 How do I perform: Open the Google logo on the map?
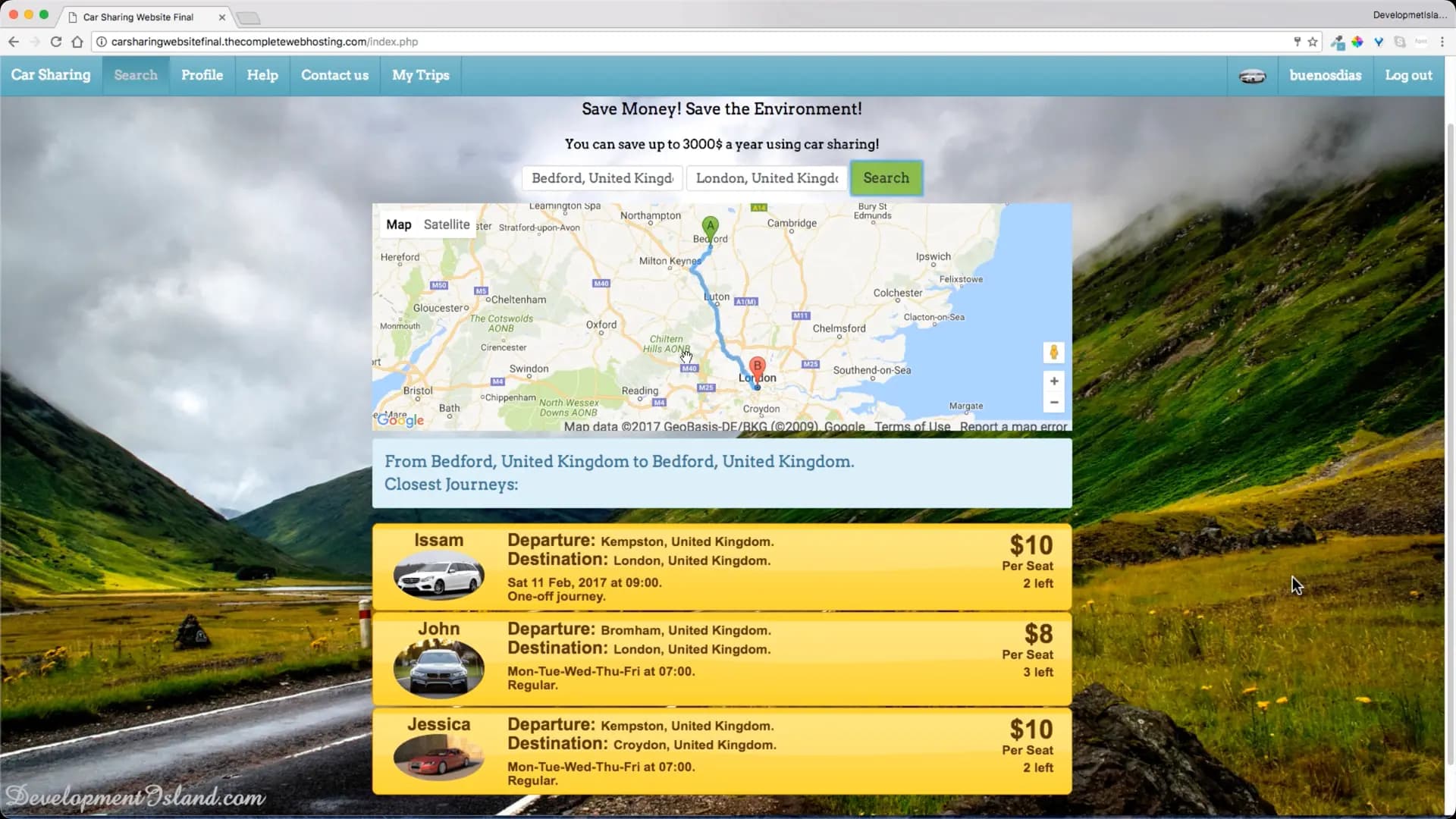pyautogui.click(x=401, y=419)
